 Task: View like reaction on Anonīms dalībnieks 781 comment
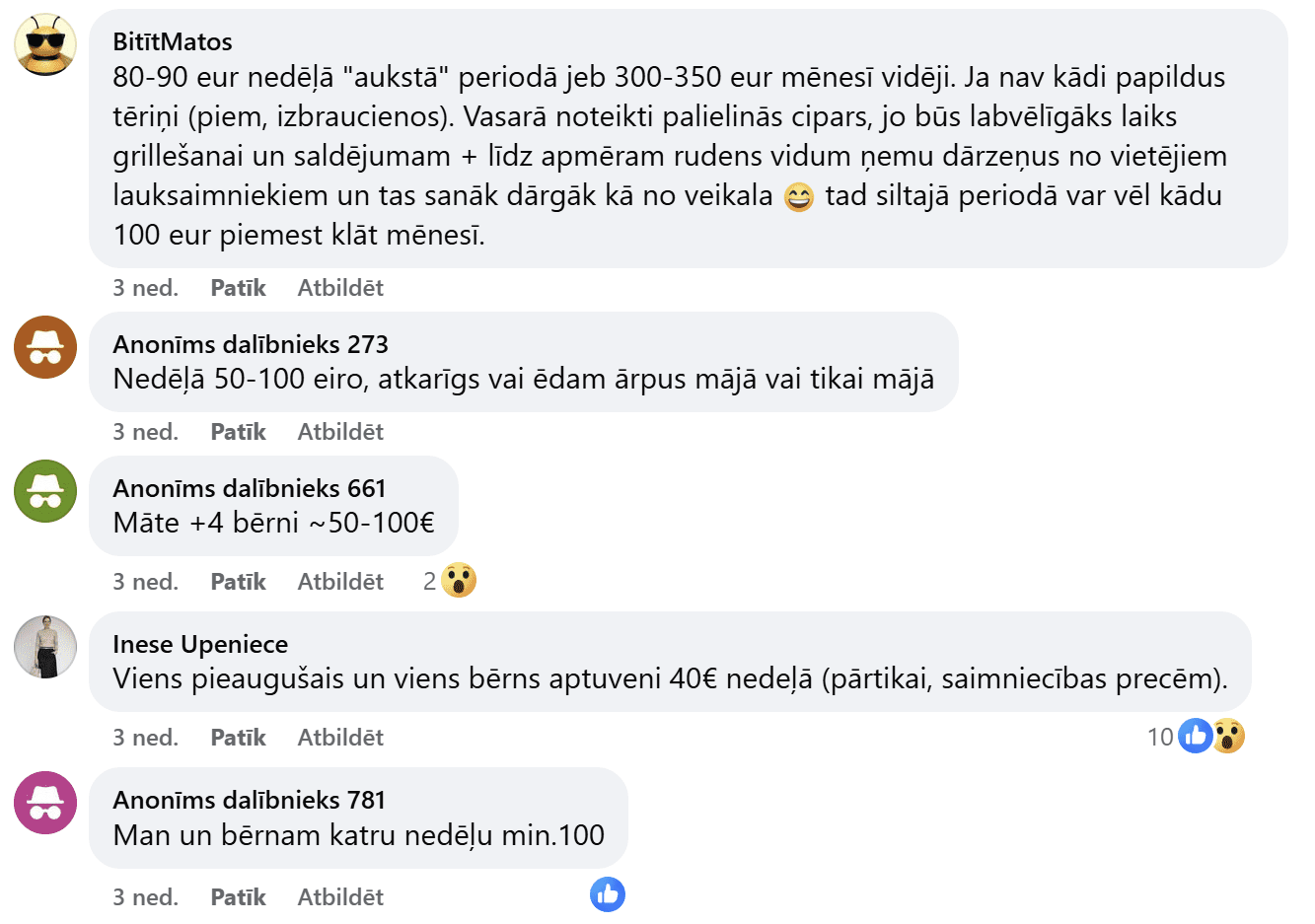coord(608,894)
